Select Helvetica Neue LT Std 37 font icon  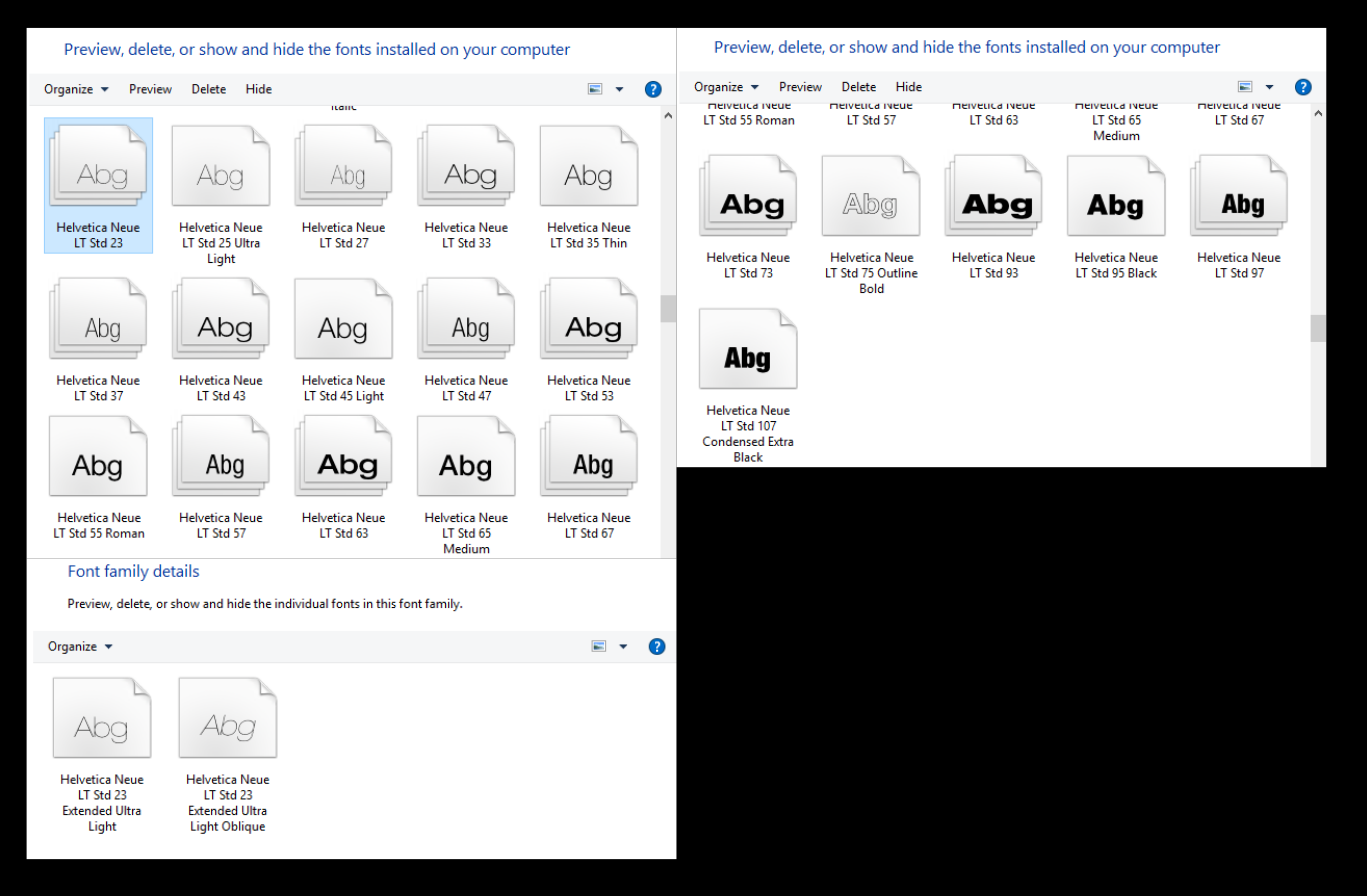click(x=98, y=318)
